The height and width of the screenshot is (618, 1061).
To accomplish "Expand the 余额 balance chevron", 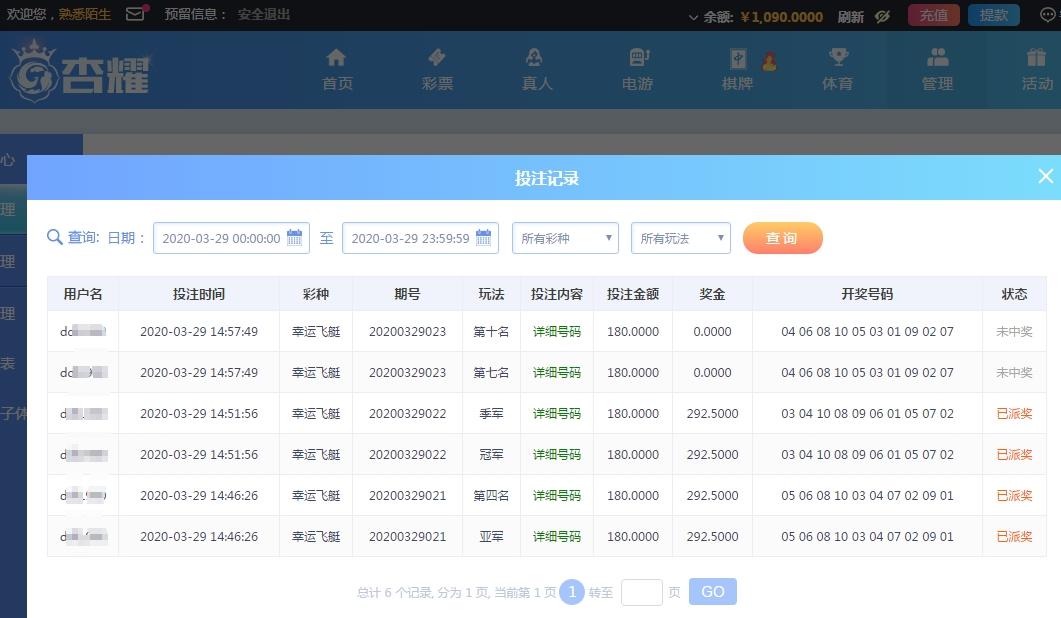I will [x=694, y=17].
